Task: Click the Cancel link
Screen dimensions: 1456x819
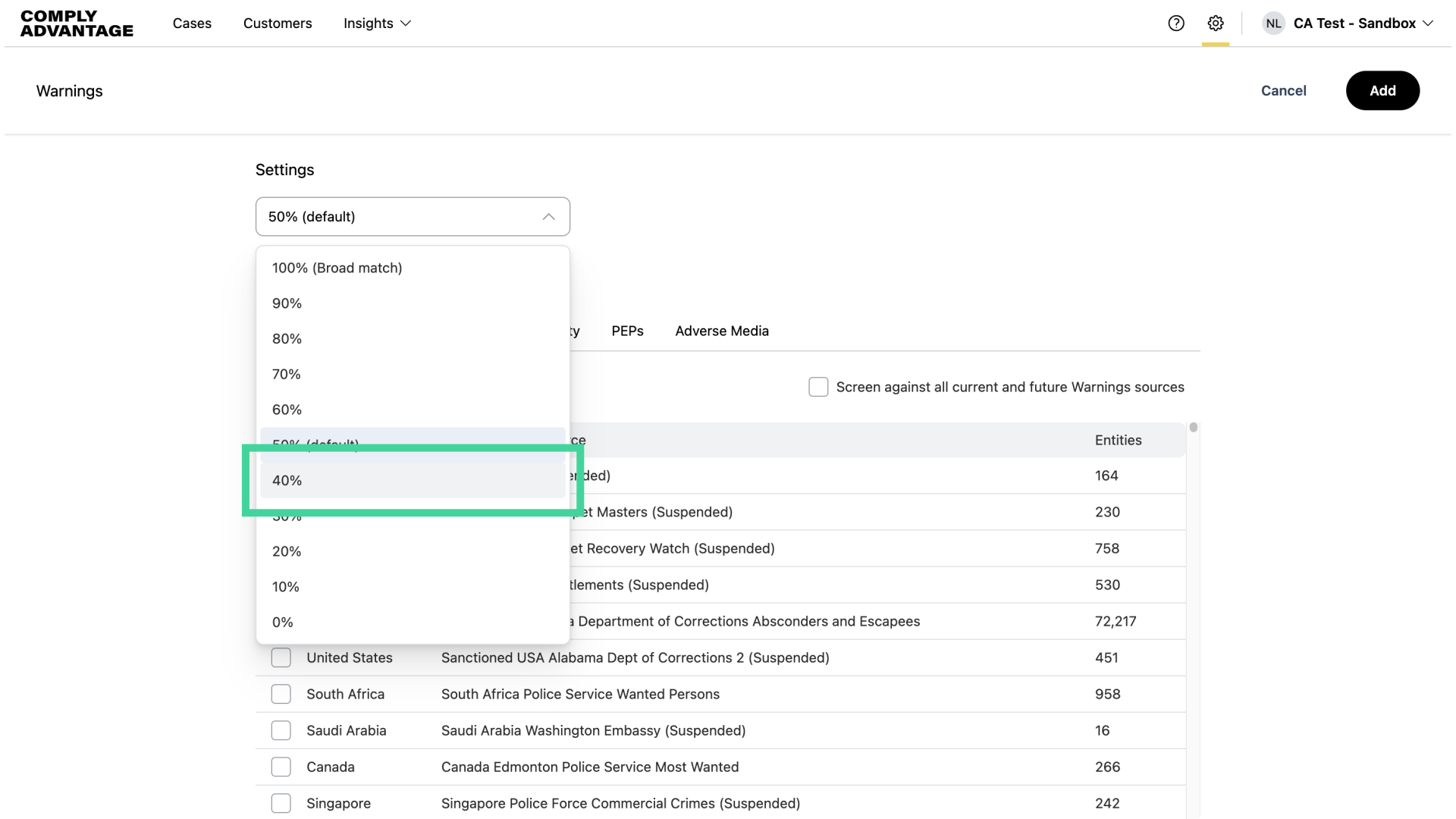Action: coord(1283,91)
